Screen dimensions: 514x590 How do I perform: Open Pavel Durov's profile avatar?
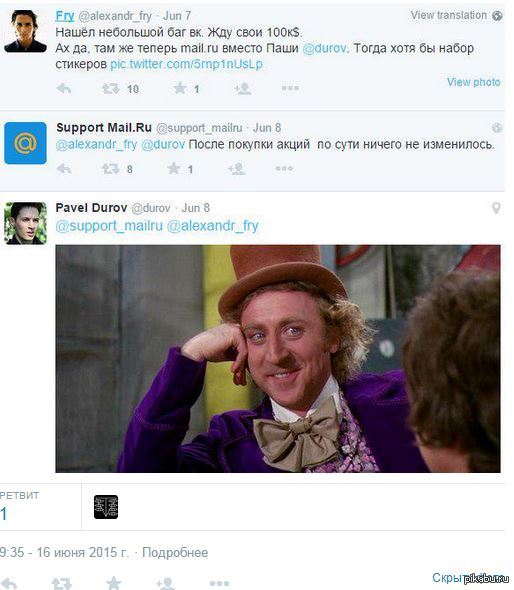(x=25, y=223)
